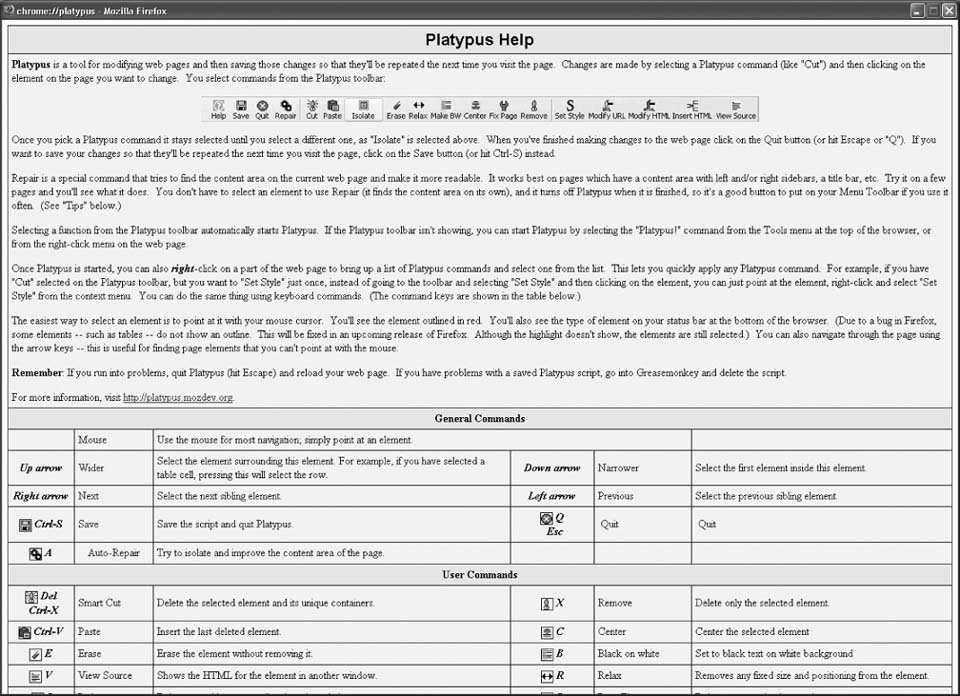Select the Modify HTML tool in toolbar
Viewport: 960px width, 696px height.
tap(649, 109)
